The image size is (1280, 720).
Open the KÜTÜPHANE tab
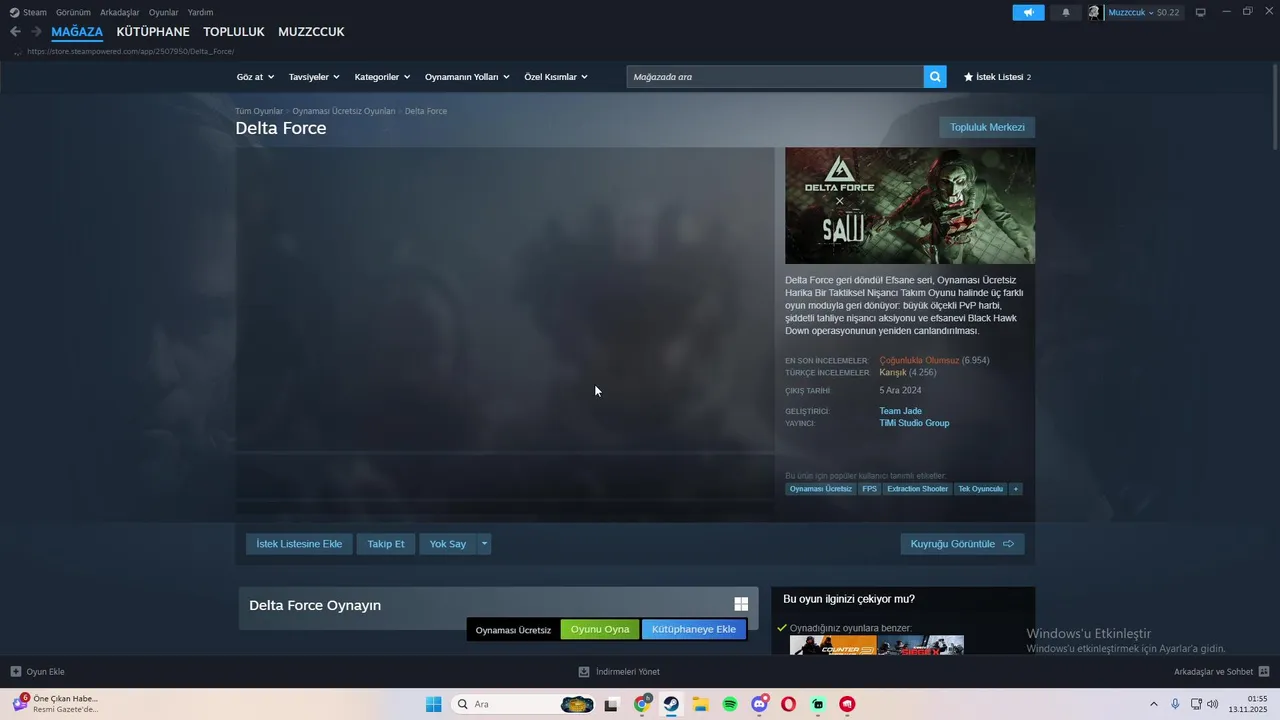[153, 32]
